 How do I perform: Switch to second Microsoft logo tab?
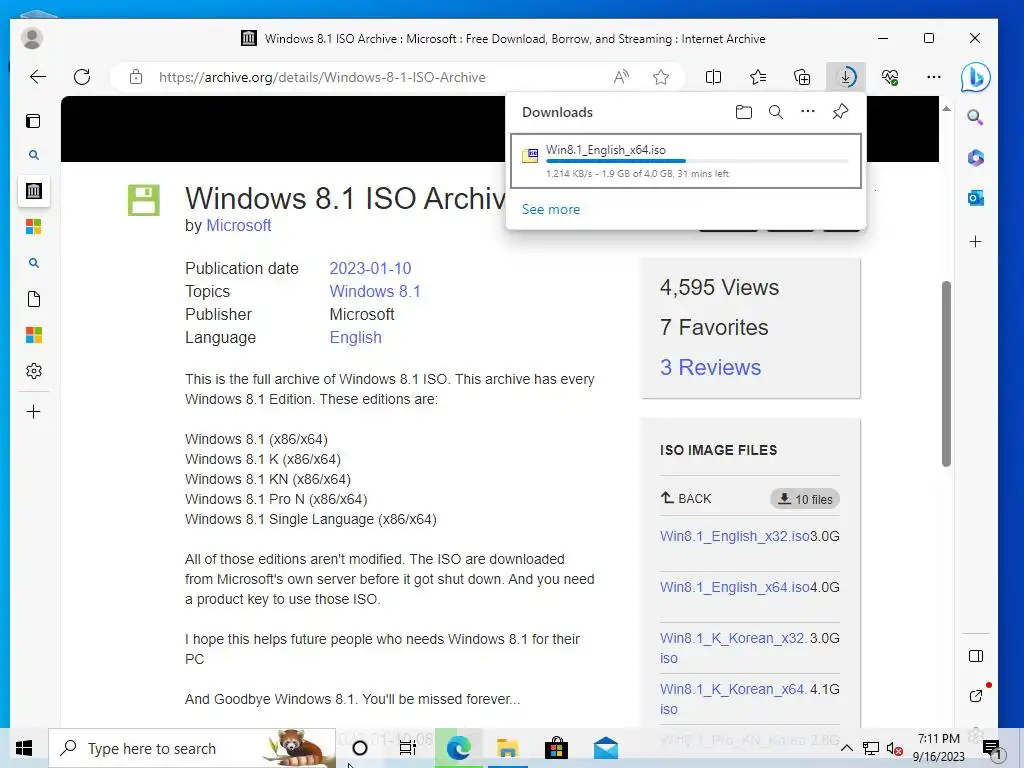click(x=33, y=335)
